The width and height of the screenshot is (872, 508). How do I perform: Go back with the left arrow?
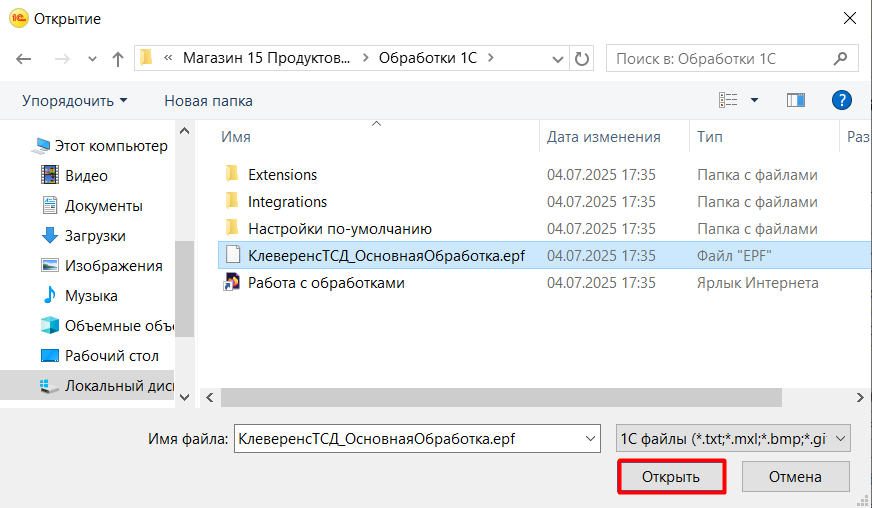(23, 58)
